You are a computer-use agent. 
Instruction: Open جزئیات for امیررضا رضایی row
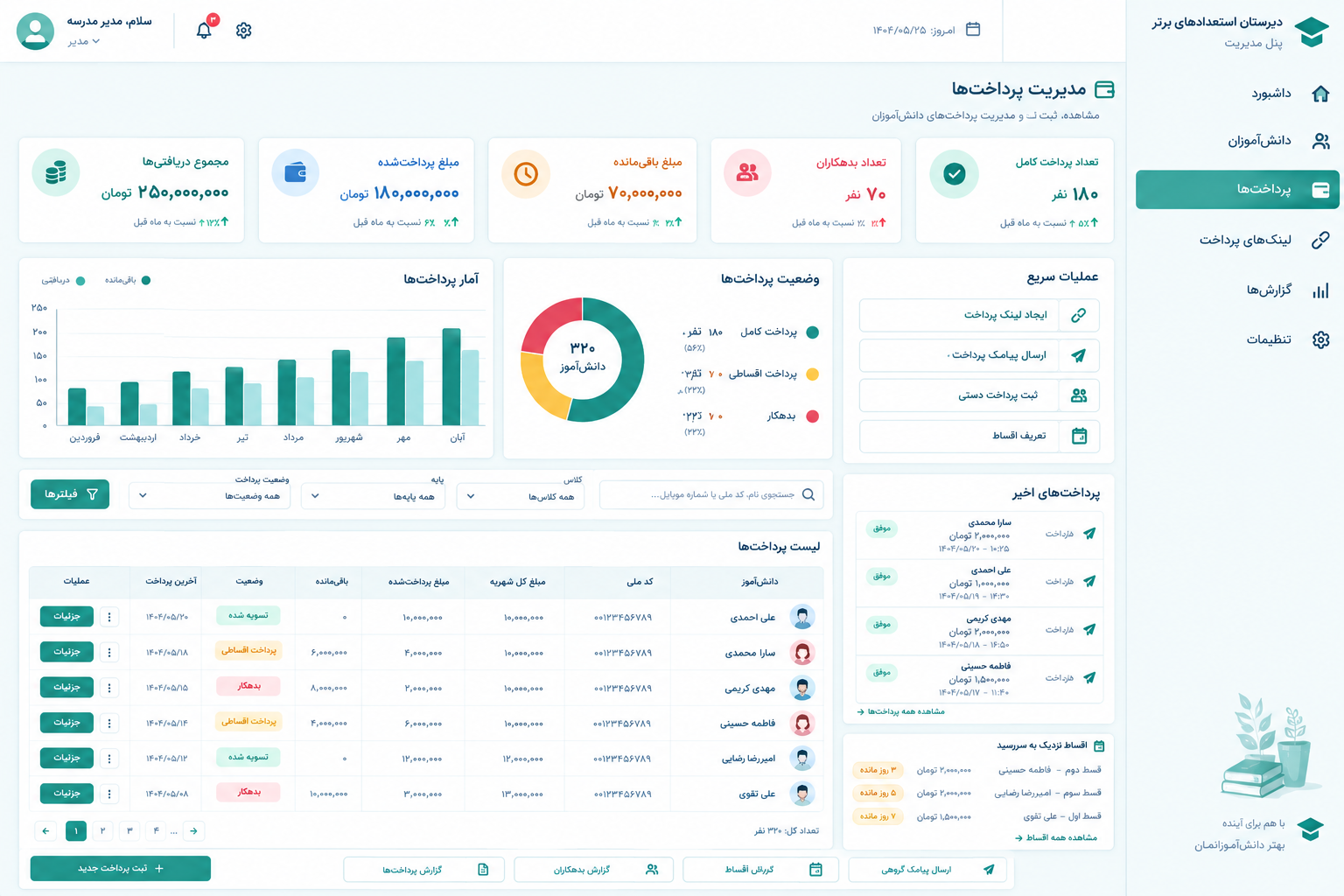pyautogui.click(x=66, y=758)
